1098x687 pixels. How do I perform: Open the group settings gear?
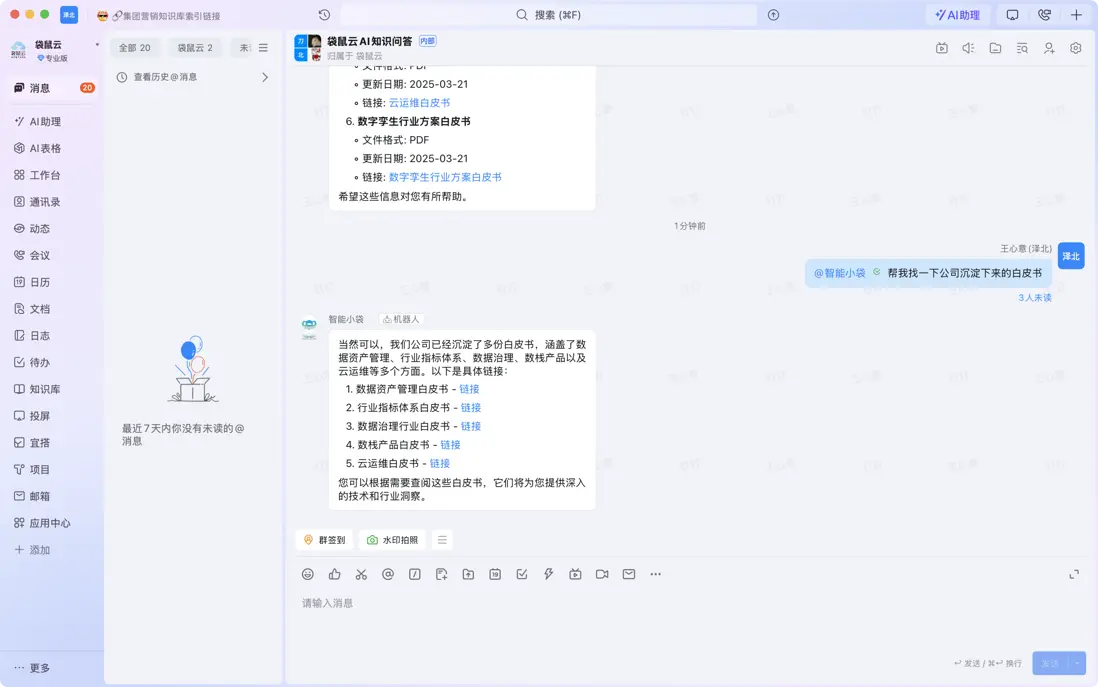1075,47
